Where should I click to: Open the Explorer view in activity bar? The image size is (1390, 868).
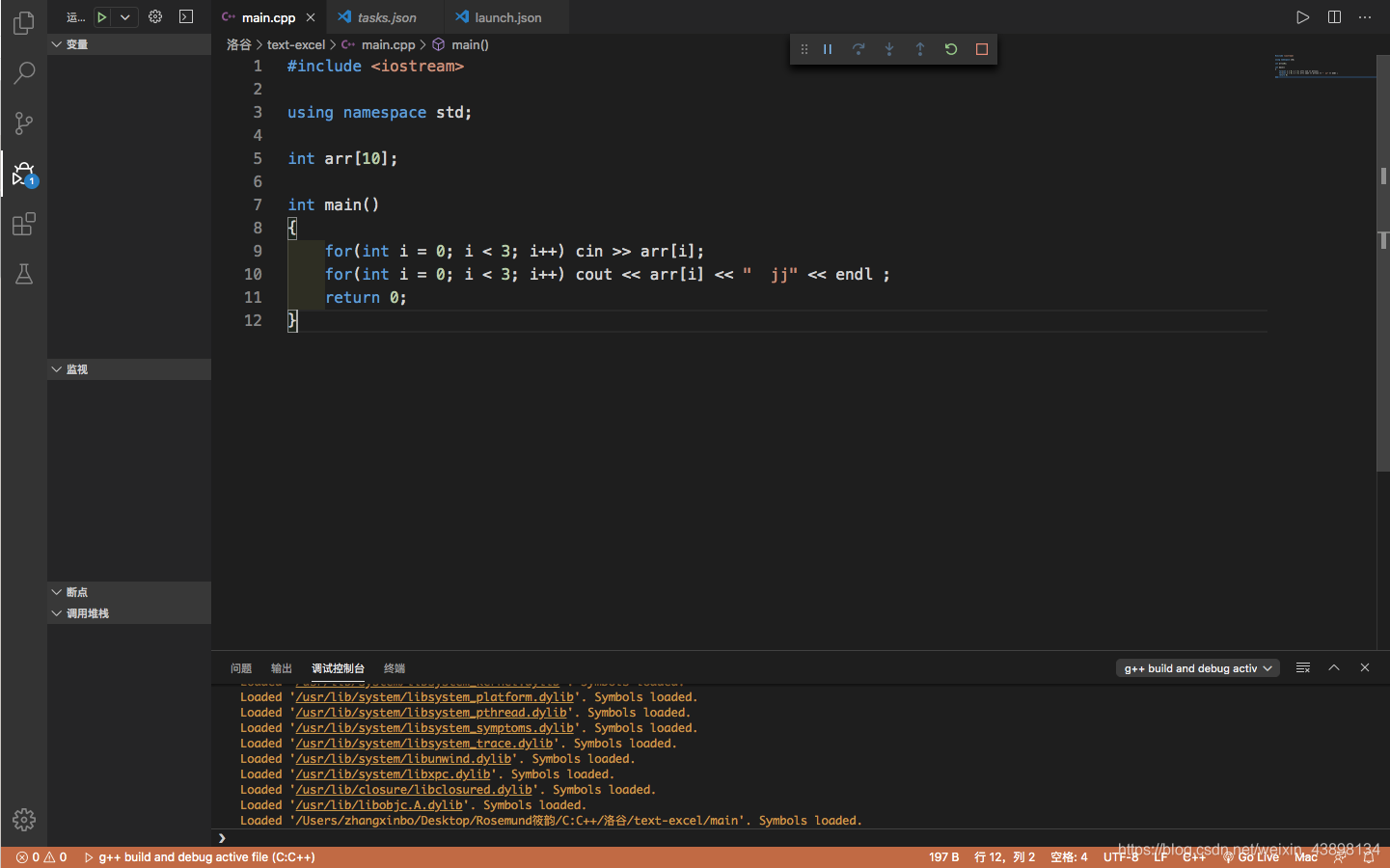pos(24,22)
